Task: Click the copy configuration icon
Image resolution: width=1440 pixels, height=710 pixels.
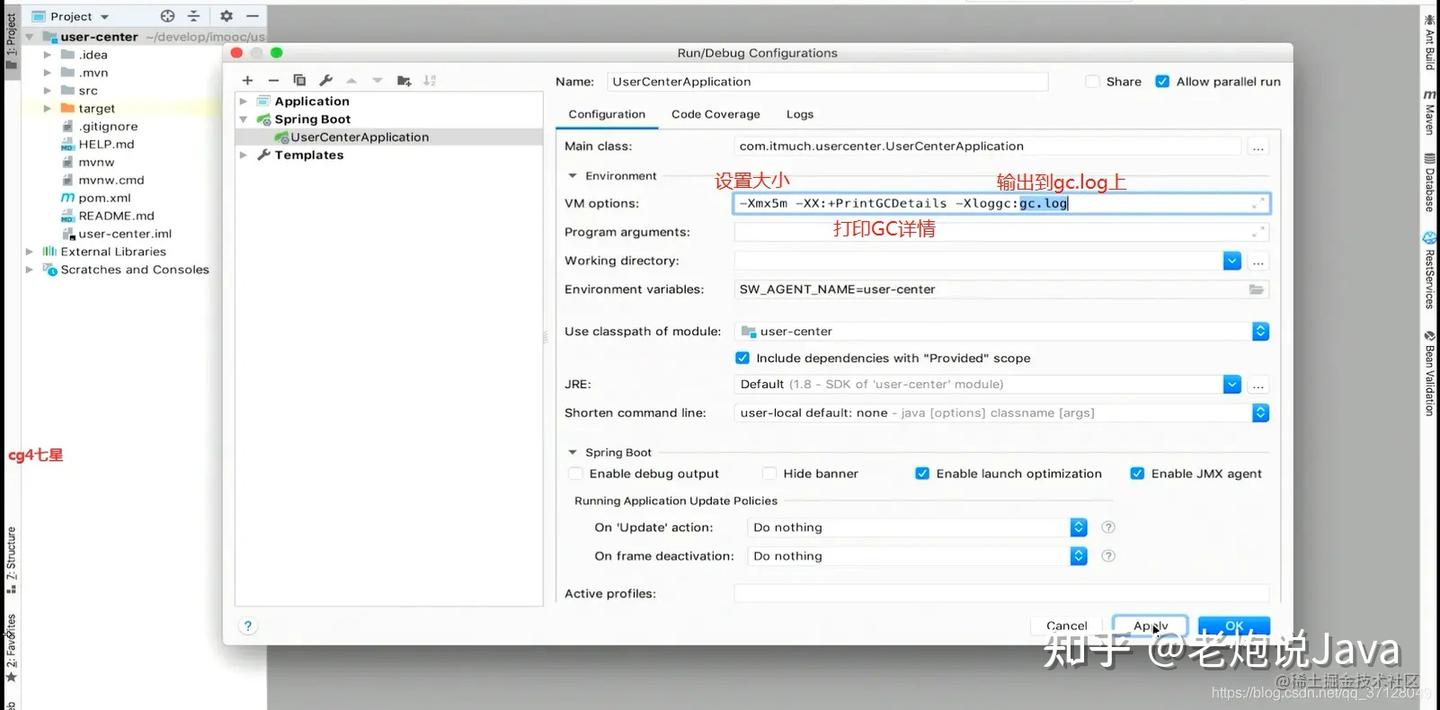Action: [299, 80]
